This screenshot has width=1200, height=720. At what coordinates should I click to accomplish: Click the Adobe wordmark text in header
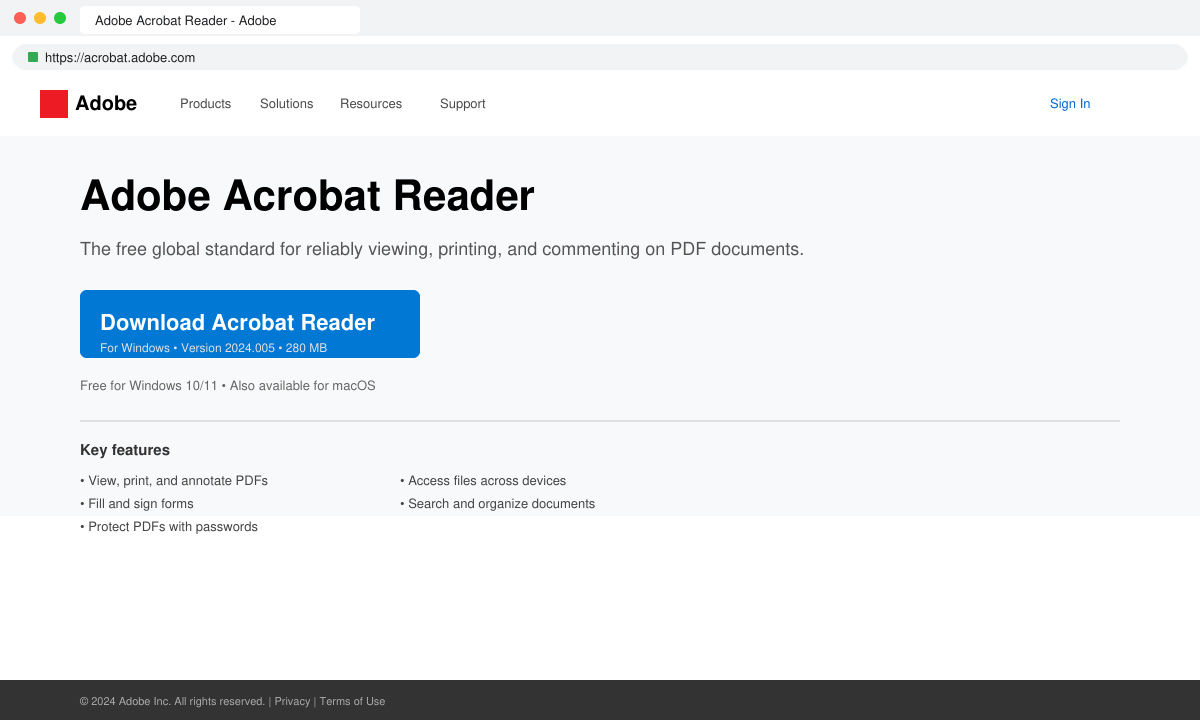point(106,104)
